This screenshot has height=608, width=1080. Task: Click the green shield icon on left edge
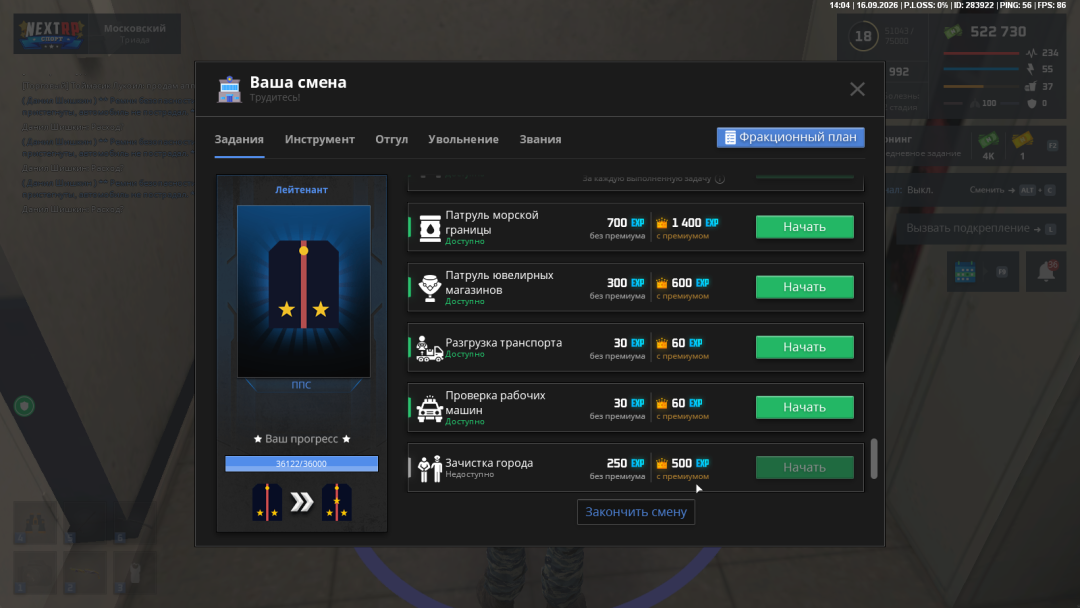(x=25, y=406)
